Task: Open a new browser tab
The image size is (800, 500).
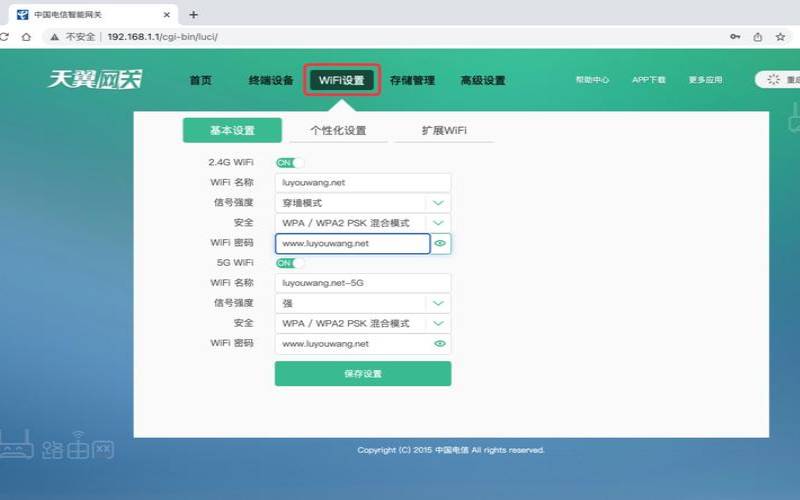Action: coord(193,15)
